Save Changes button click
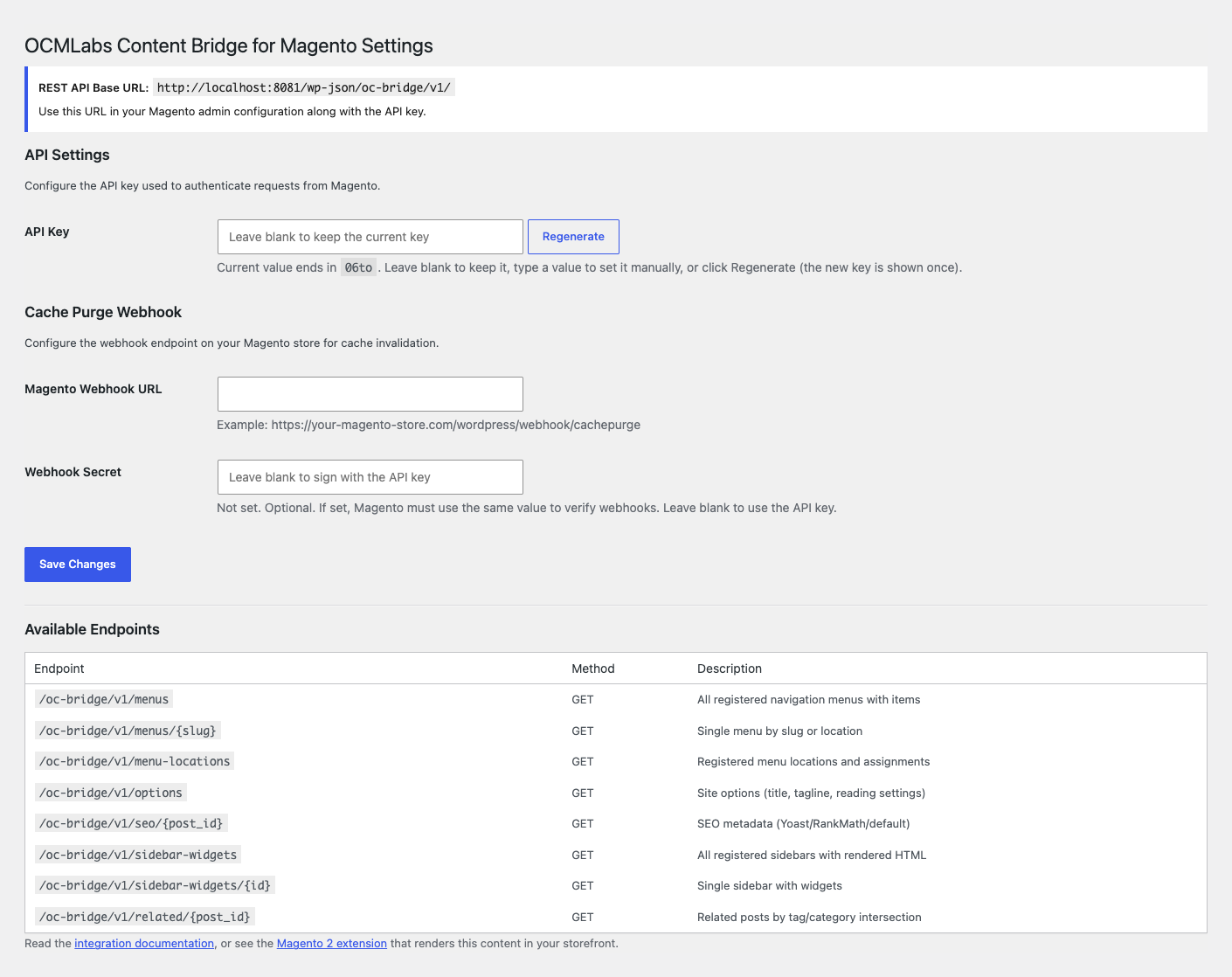Viewport: 1232px width, 977px height. pos(78,565)
